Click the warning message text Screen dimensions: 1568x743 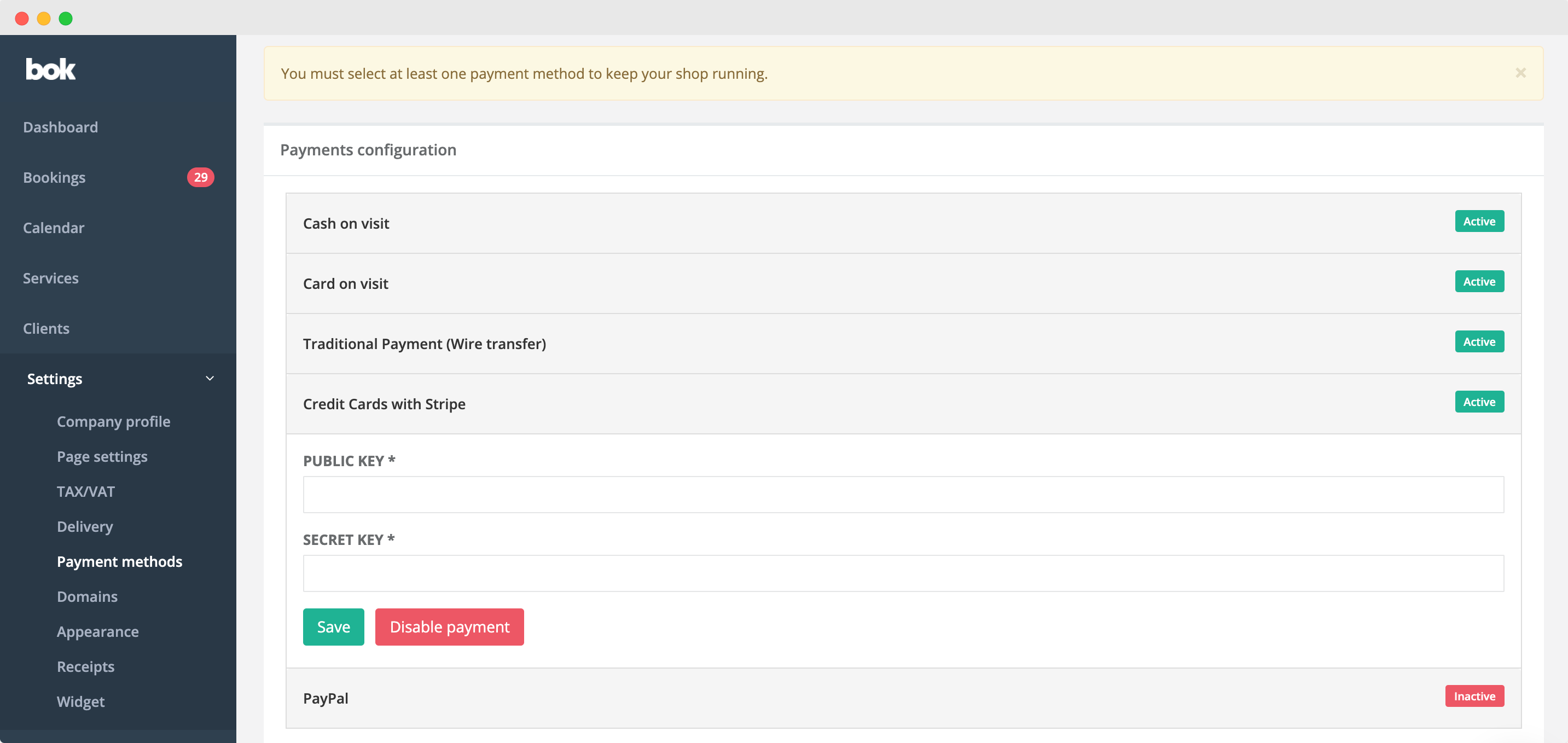pos(524,74)
